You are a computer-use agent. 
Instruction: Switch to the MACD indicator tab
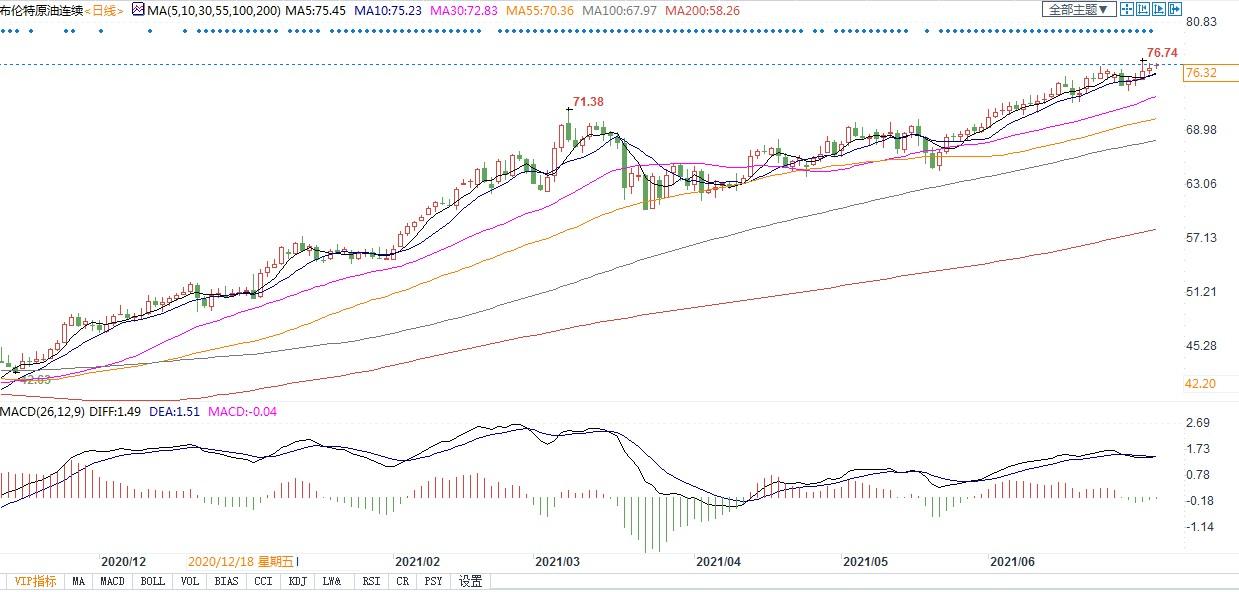(112, 581)
